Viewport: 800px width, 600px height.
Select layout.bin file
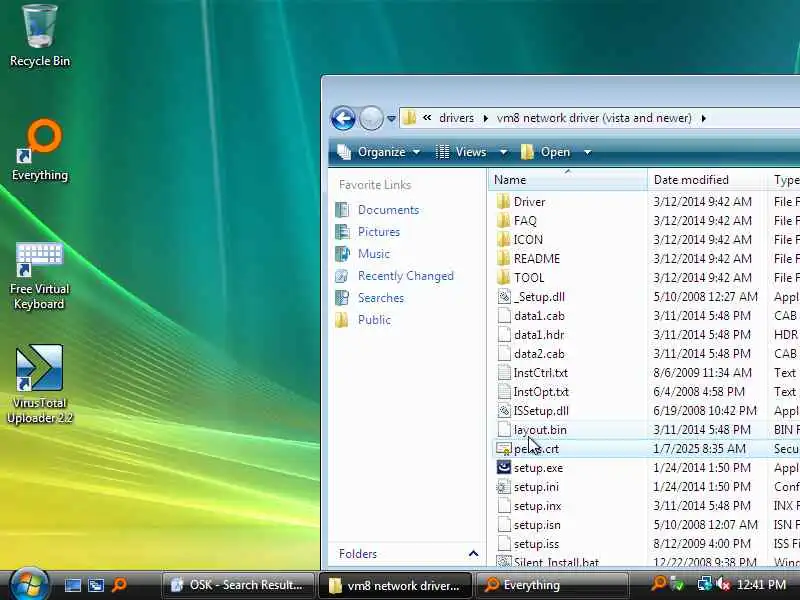click(x=540, y=430)
